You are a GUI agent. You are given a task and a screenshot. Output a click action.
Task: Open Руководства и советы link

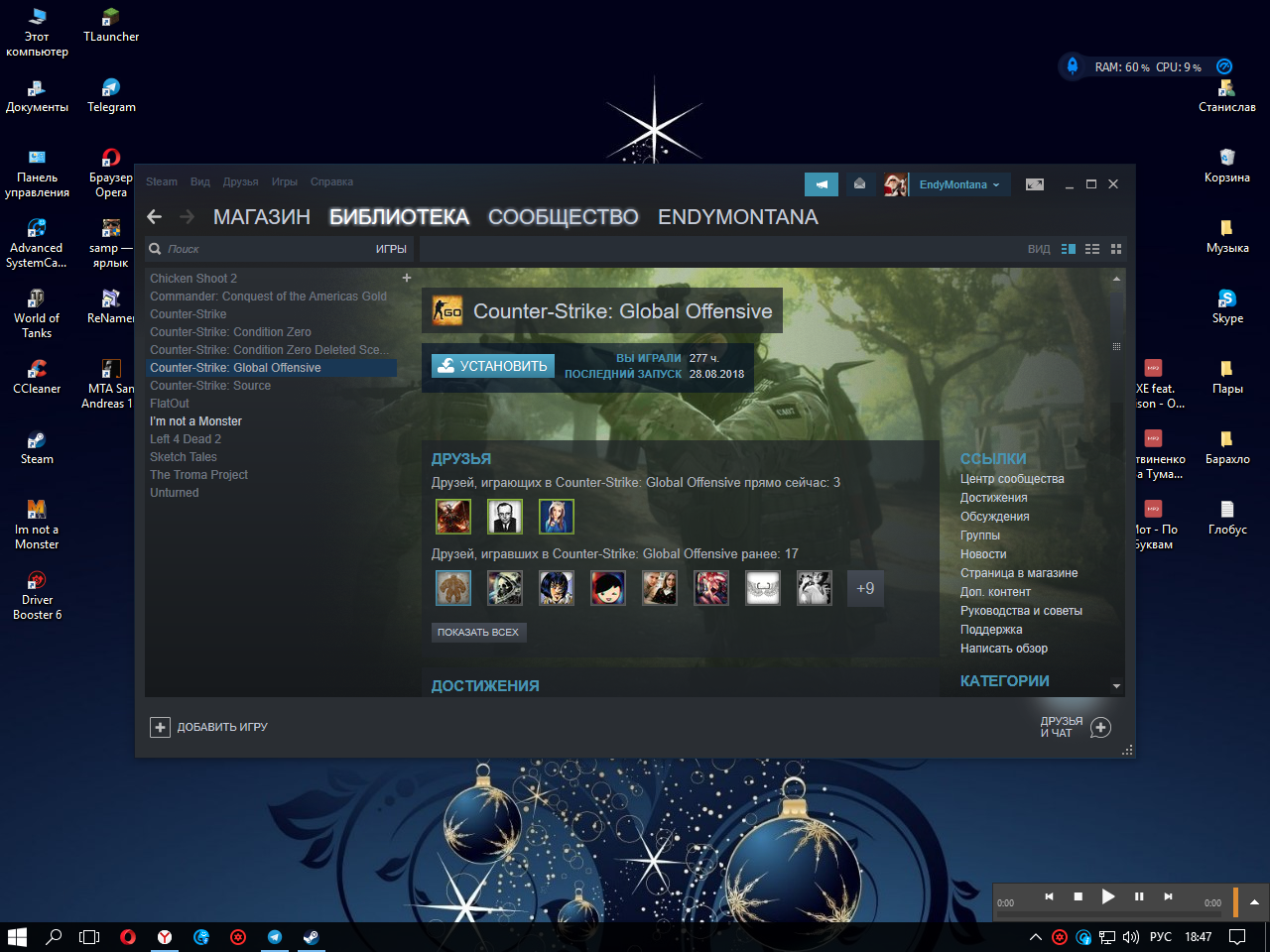point(1021,611)
